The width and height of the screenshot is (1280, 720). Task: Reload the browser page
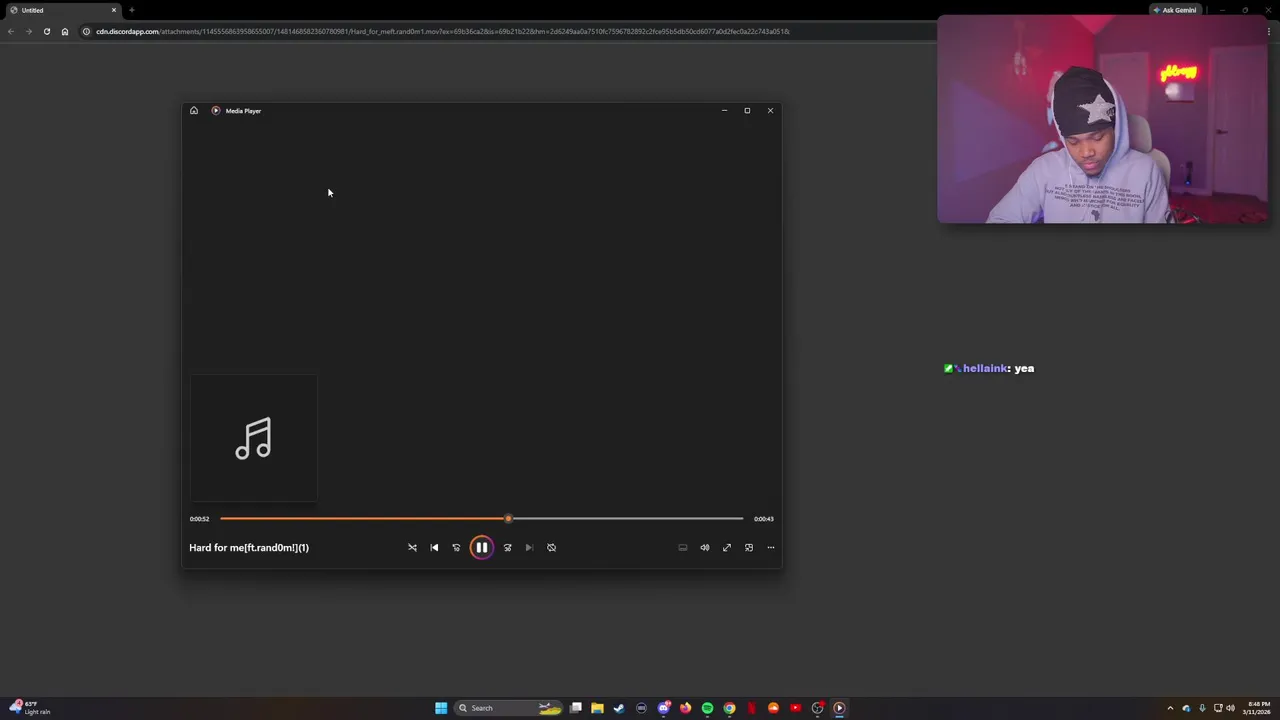coord(46,31)
